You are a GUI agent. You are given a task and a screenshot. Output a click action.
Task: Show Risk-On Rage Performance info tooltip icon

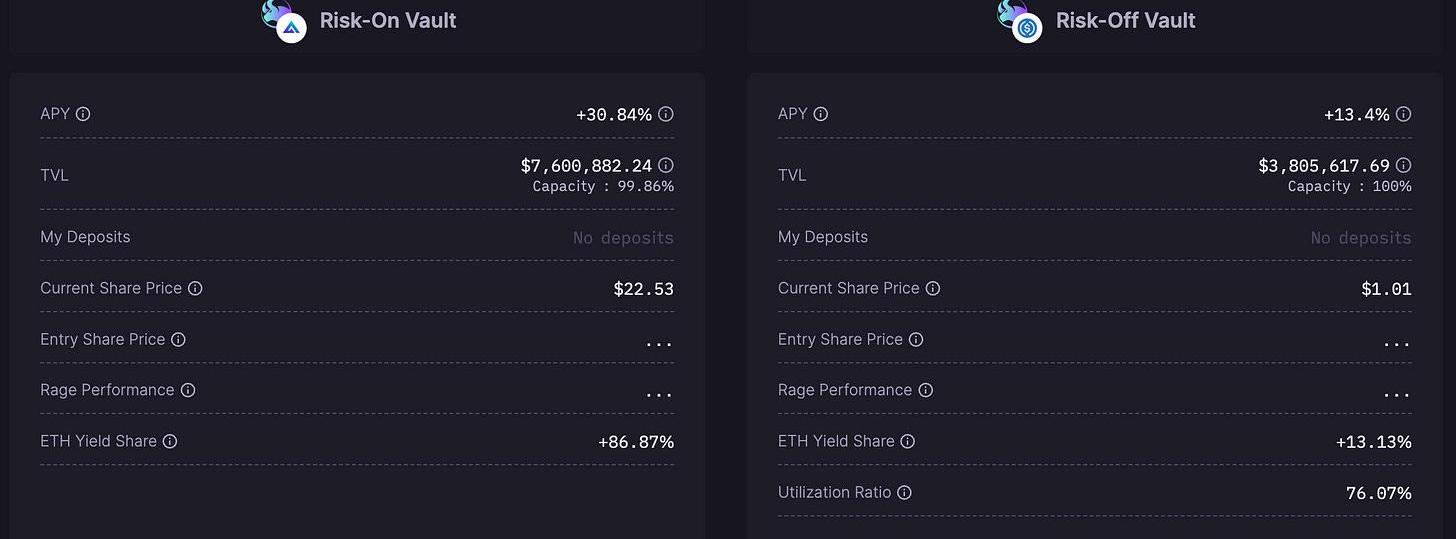[188, 390]
